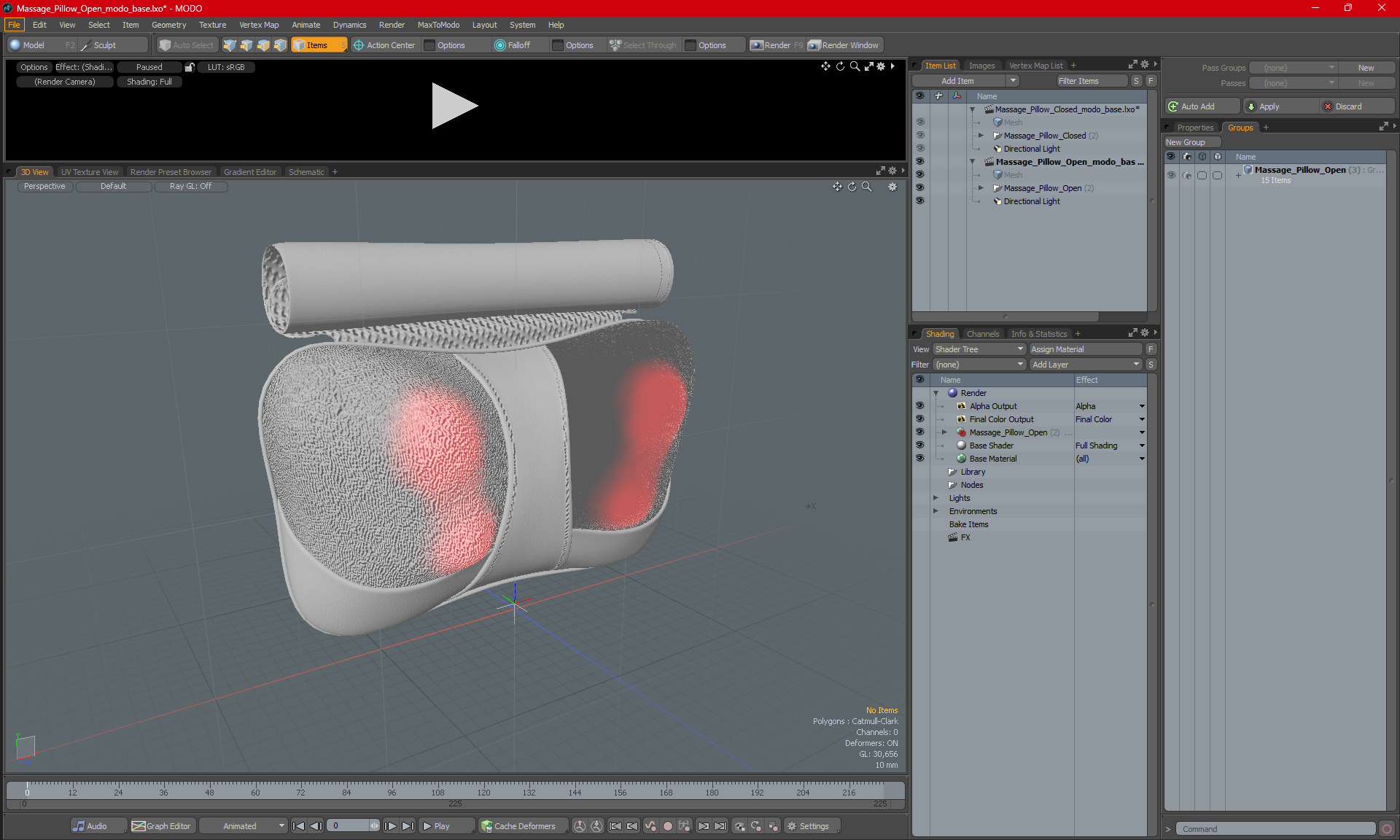This screenshot has width=1400, height=840.
Task: Collapse Massage_Pillow_Closed_modo_base.lxo scene
Action: tap(972, 109)
